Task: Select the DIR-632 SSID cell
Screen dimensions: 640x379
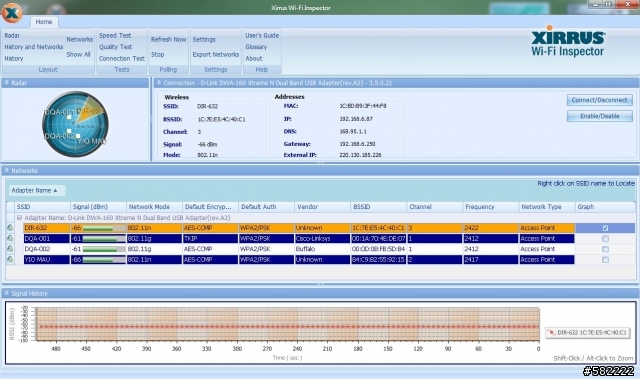Action: pyautogui.click(x=47, y=228)
